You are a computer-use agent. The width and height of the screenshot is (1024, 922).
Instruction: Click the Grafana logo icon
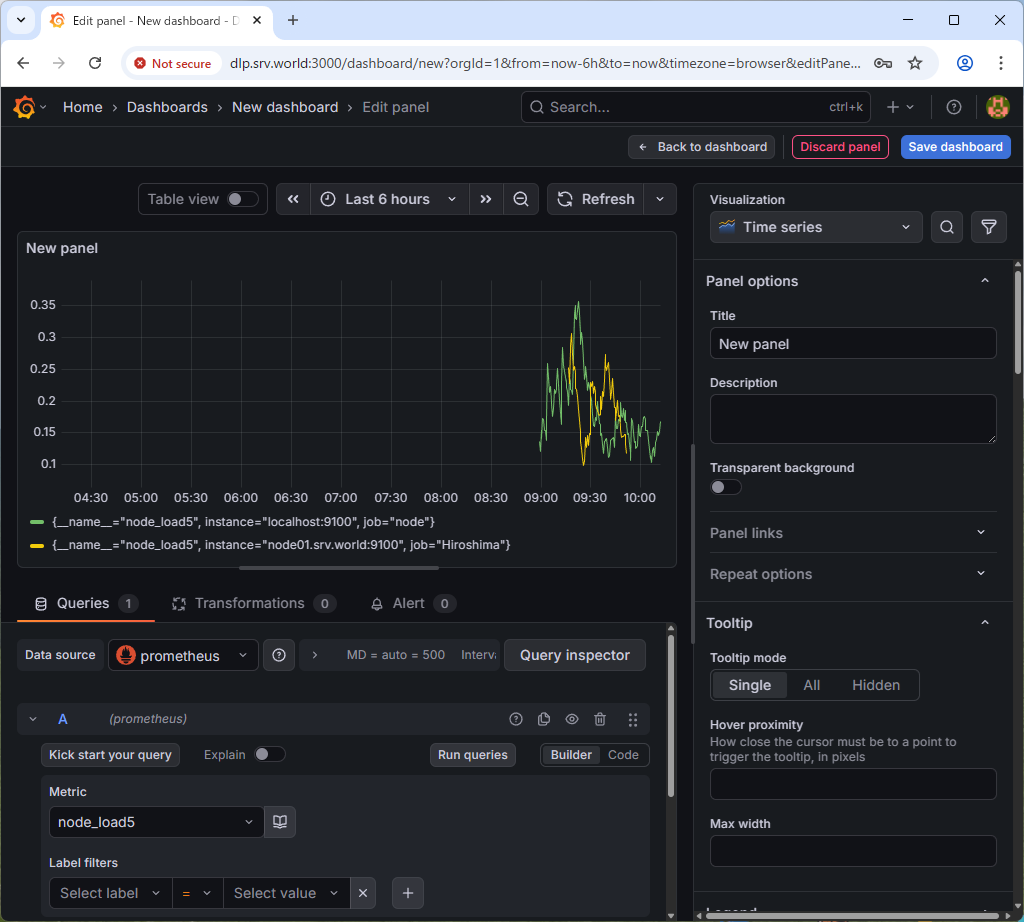pyautogui.click(x=24, y=107)
